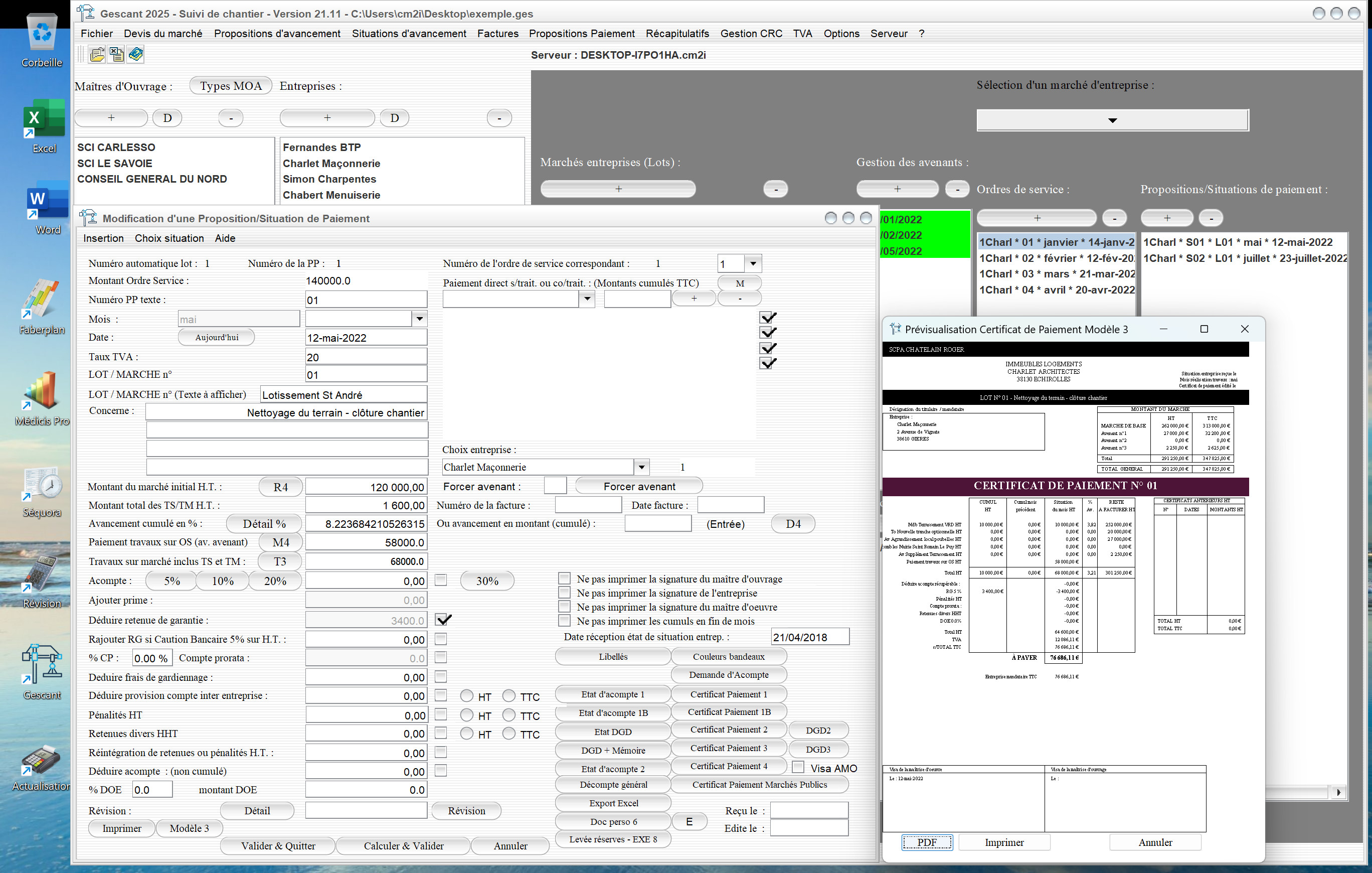Select the TTC radio on Pénalités HT row
Screen dimensions: 1372x873
pyautogui.click(x=509, y=715)
